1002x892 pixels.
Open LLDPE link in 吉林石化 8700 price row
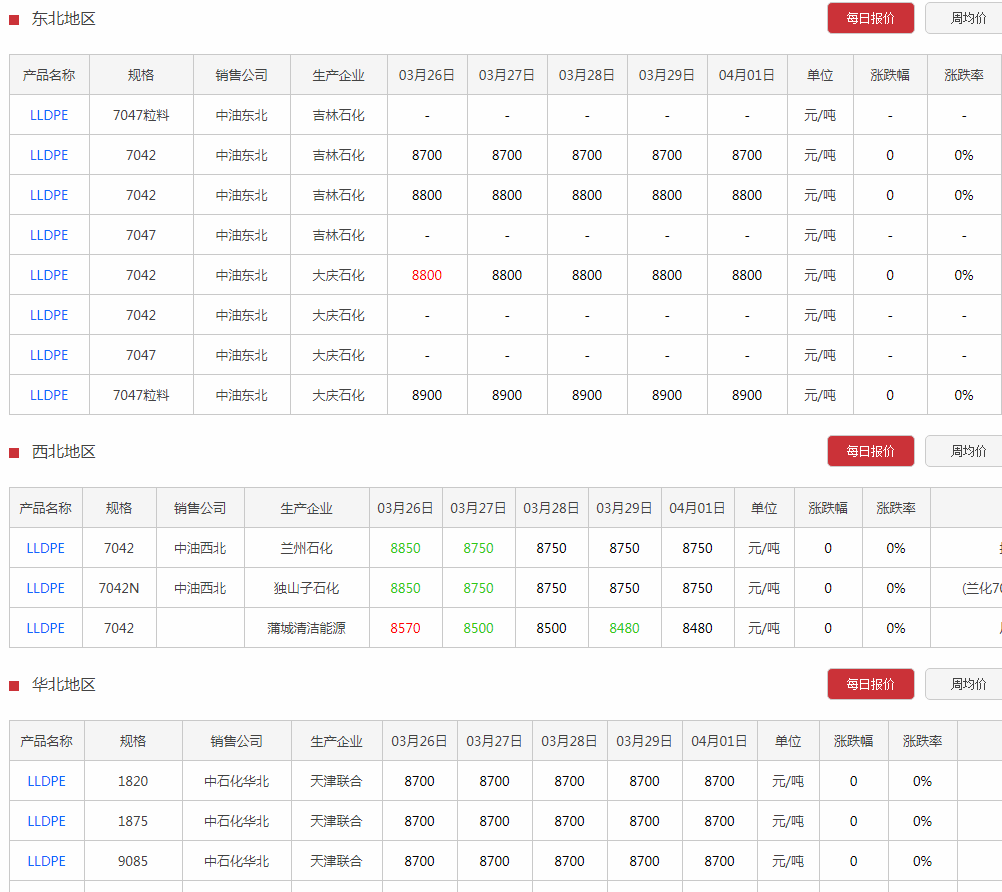tap(49, 155)
